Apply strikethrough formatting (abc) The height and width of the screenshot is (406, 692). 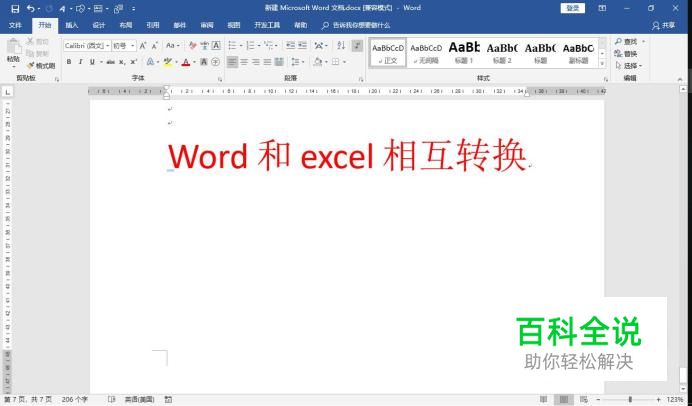coord(110,62)
